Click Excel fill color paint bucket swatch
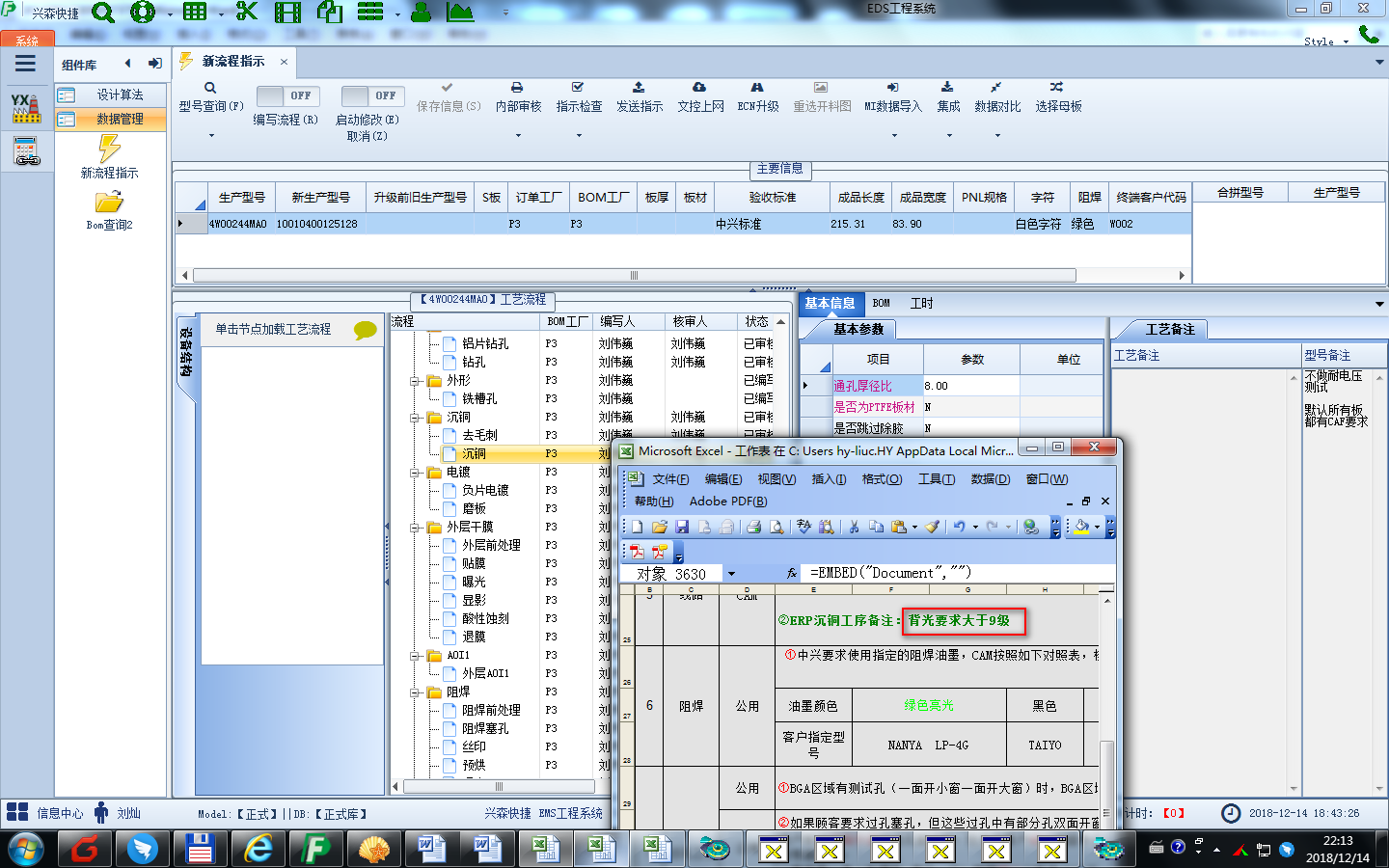The width and height of the screenshot is (1389, 868). 1082,527
